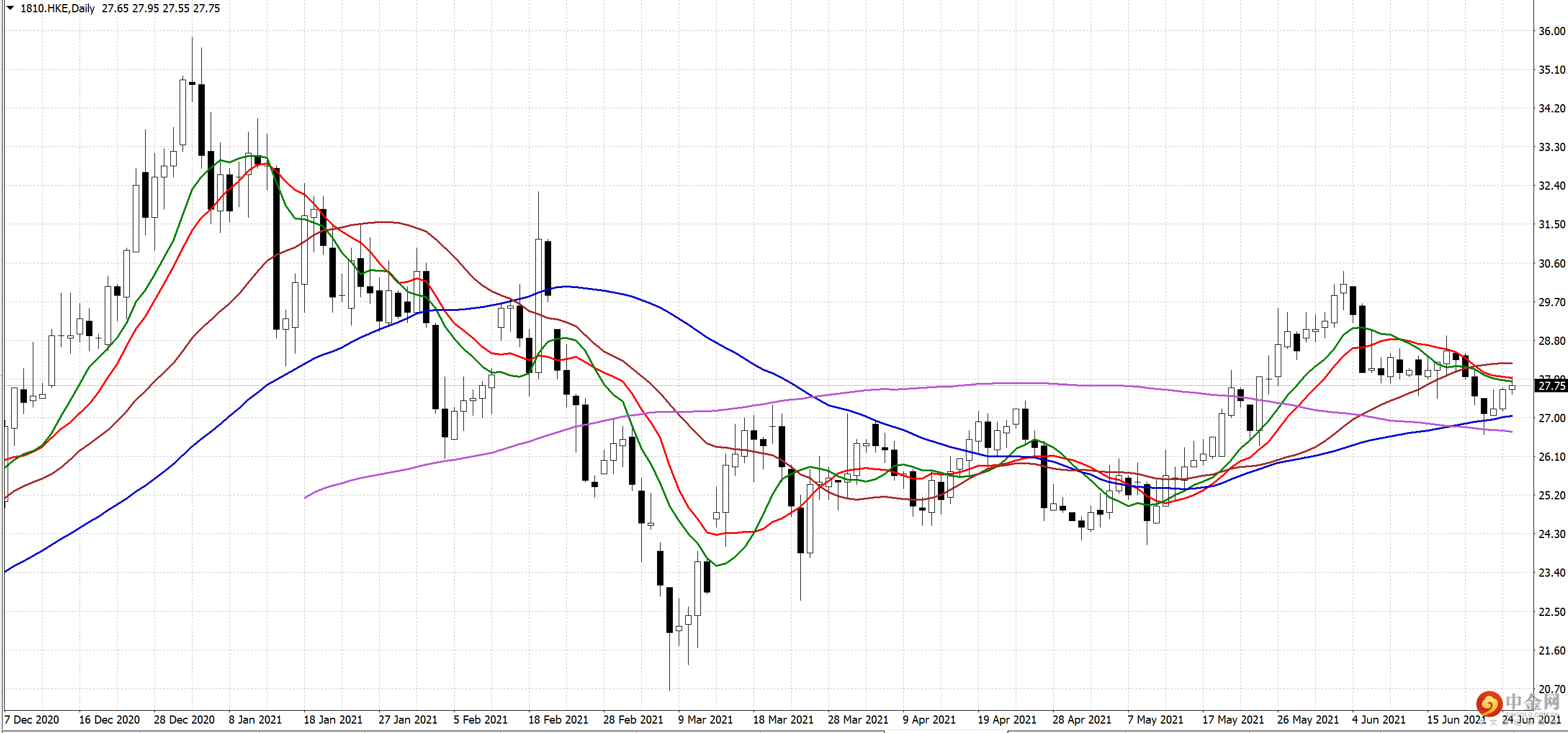Screen dimensions: 1568x733
Task: Click the 1810.HKE,Daily chart title text
Action: (x=58, y=9)
